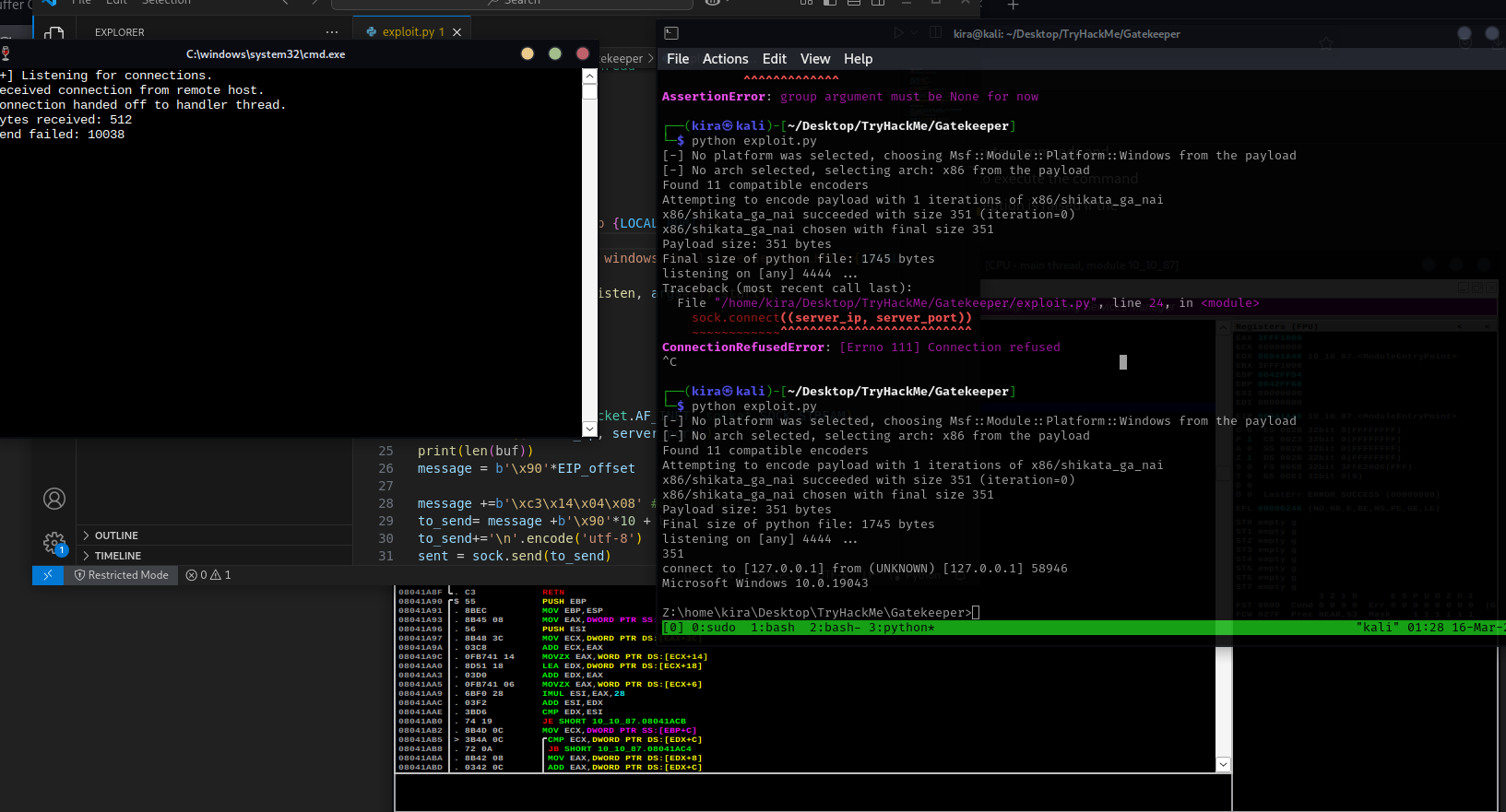Expand the OUTLINE section in Explorer
1506x812 pixels.
tap(214, 535)
